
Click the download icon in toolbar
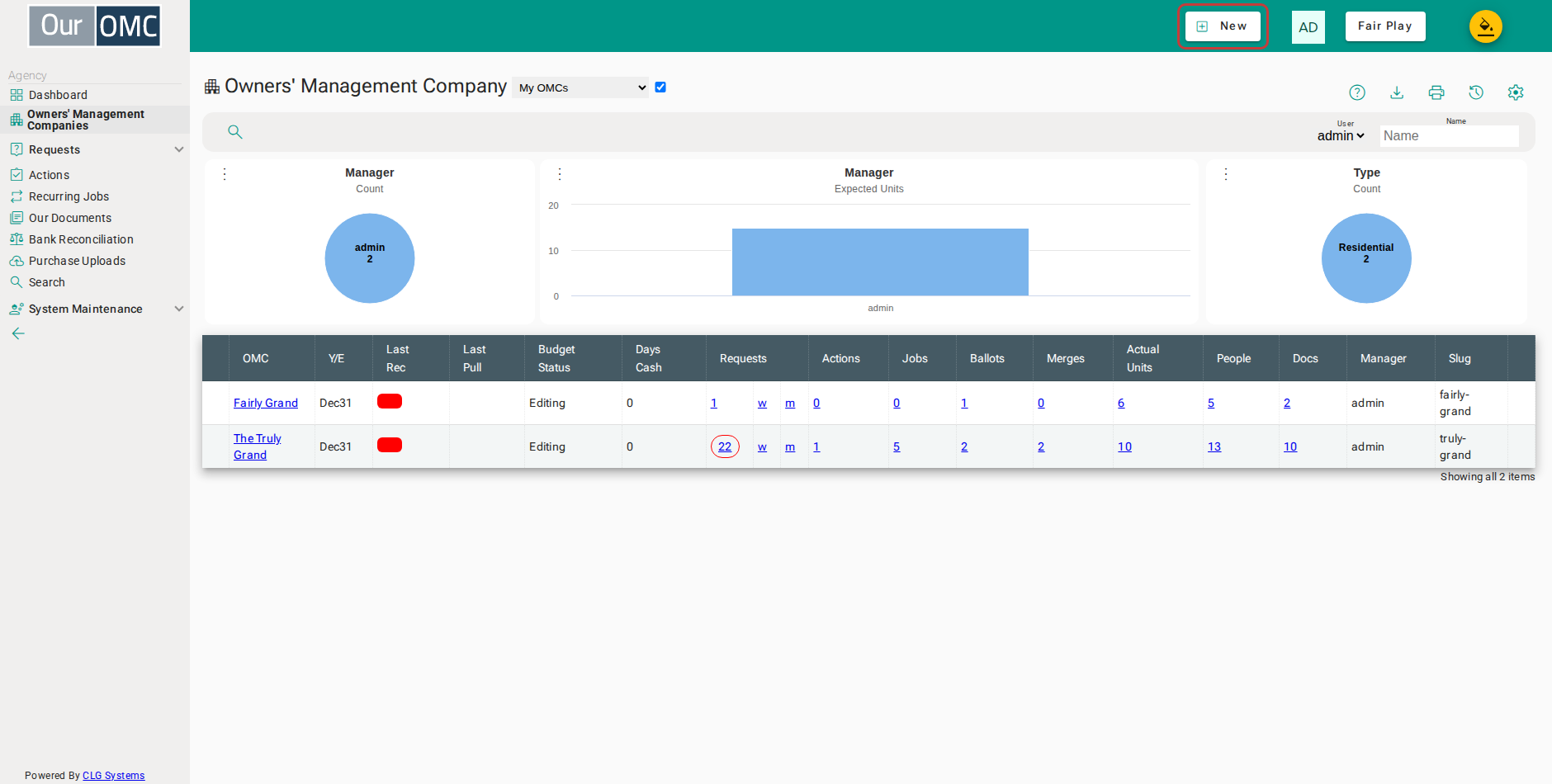point(1397,92)
